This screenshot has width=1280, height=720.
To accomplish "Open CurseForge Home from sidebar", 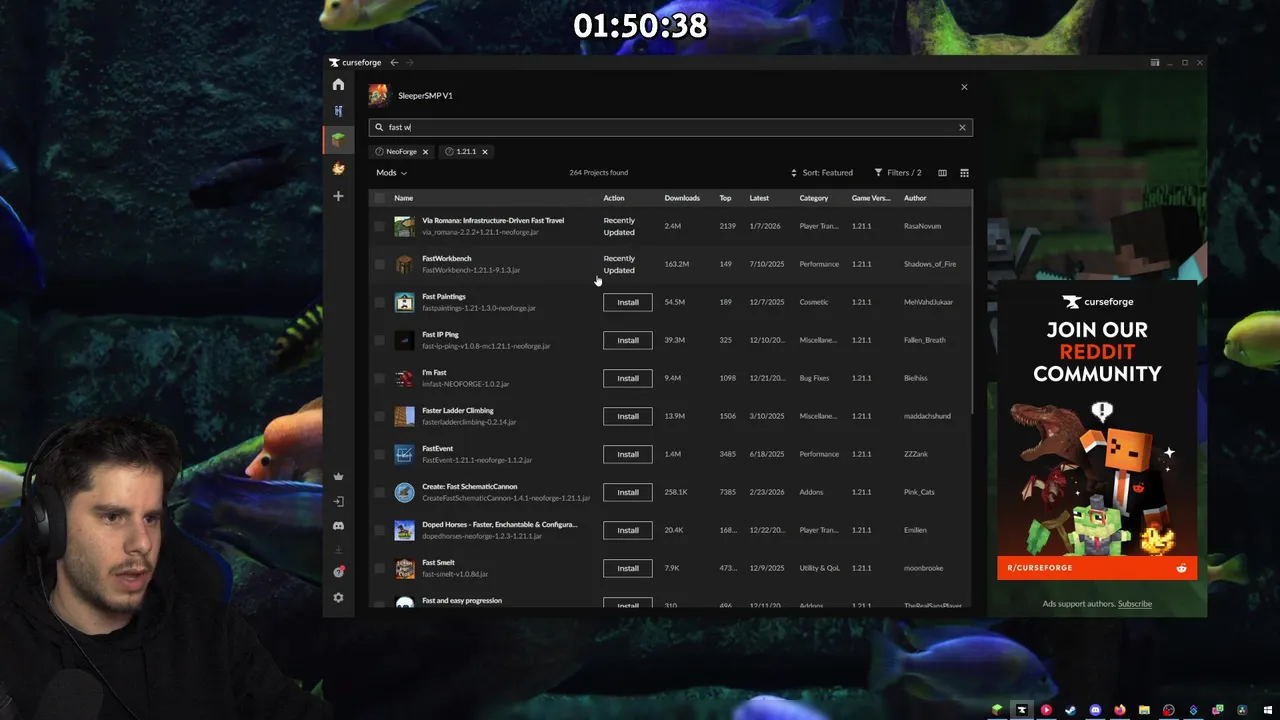I will (x=338, y=85).
